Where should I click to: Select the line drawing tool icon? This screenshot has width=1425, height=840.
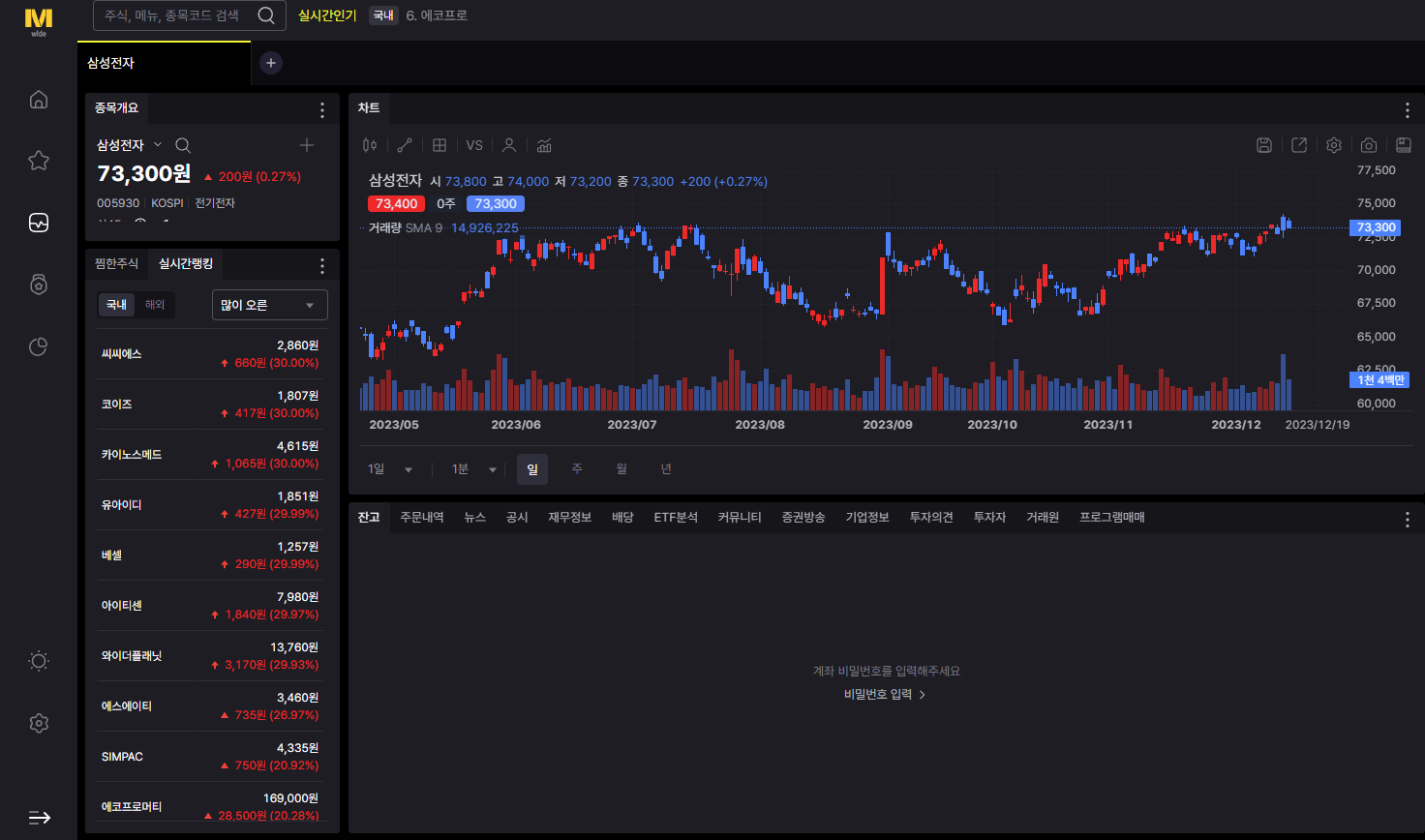click(405, 145)
